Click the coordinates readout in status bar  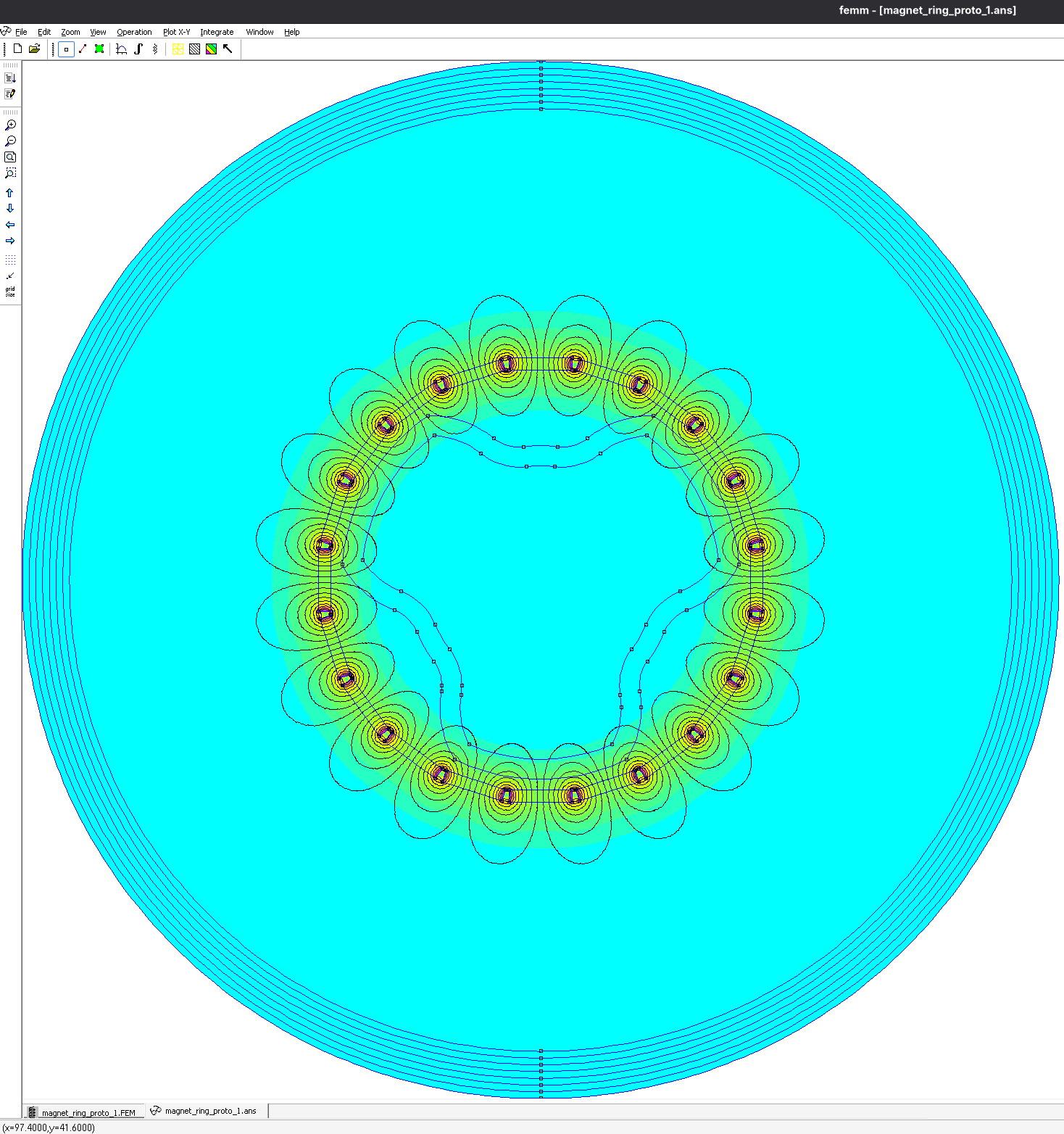tap(49, 1127)
